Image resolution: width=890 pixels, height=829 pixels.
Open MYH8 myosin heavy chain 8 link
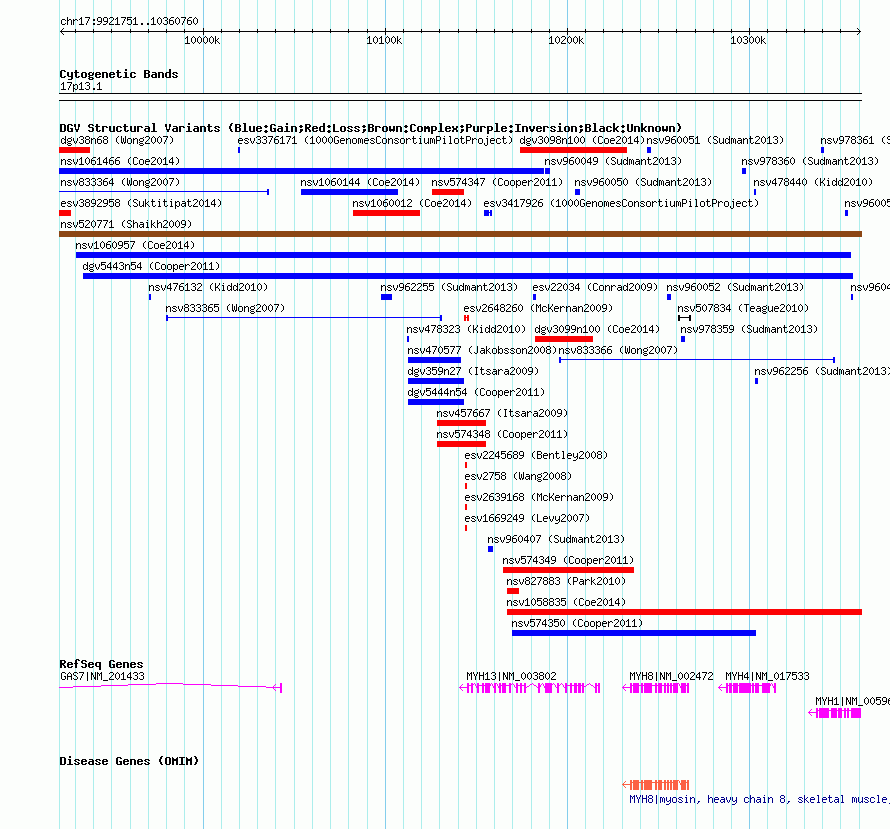click(x=759, y=799)
